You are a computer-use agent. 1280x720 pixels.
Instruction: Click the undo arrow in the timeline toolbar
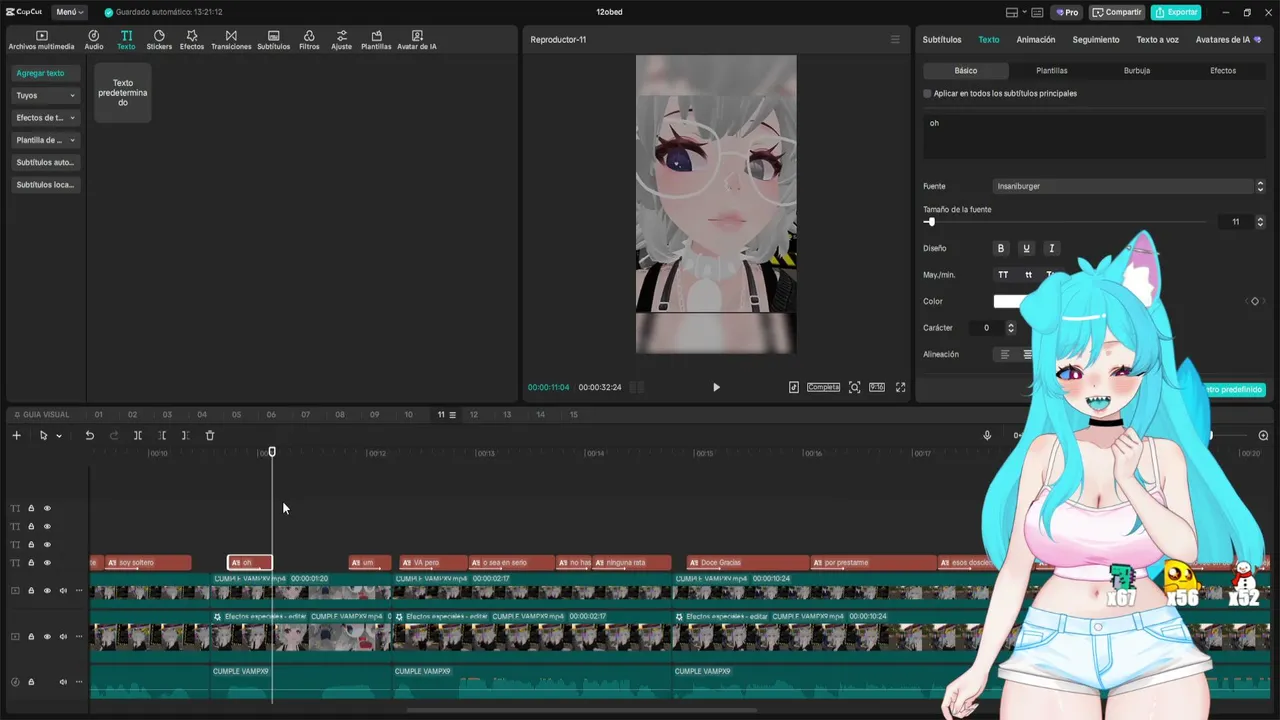(89, 435)
